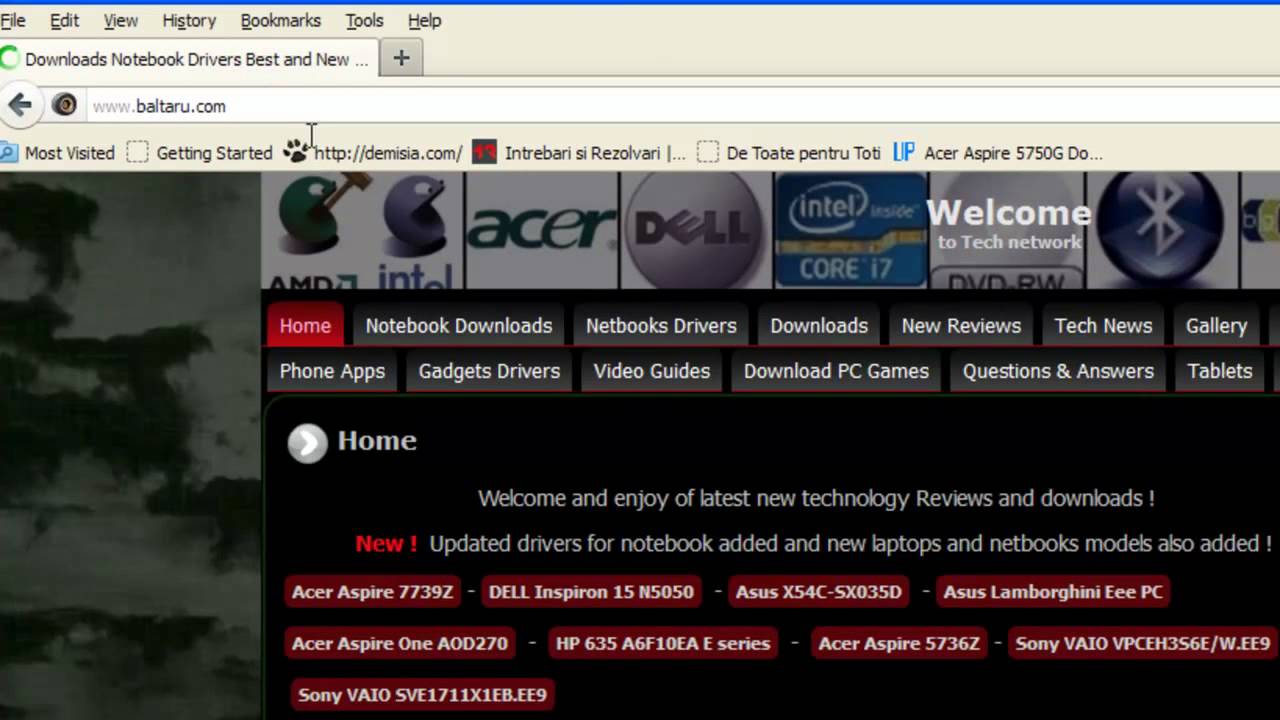Open the Tools menu
This screenshot has width=1280, height=720.
[364, 20]
